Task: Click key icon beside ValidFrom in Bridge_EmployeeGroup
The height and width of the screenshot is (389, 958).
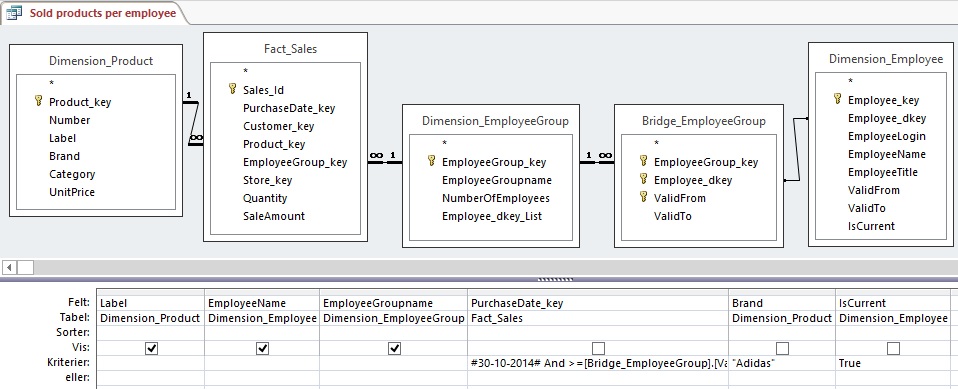Action: click(x=643, y=197)
